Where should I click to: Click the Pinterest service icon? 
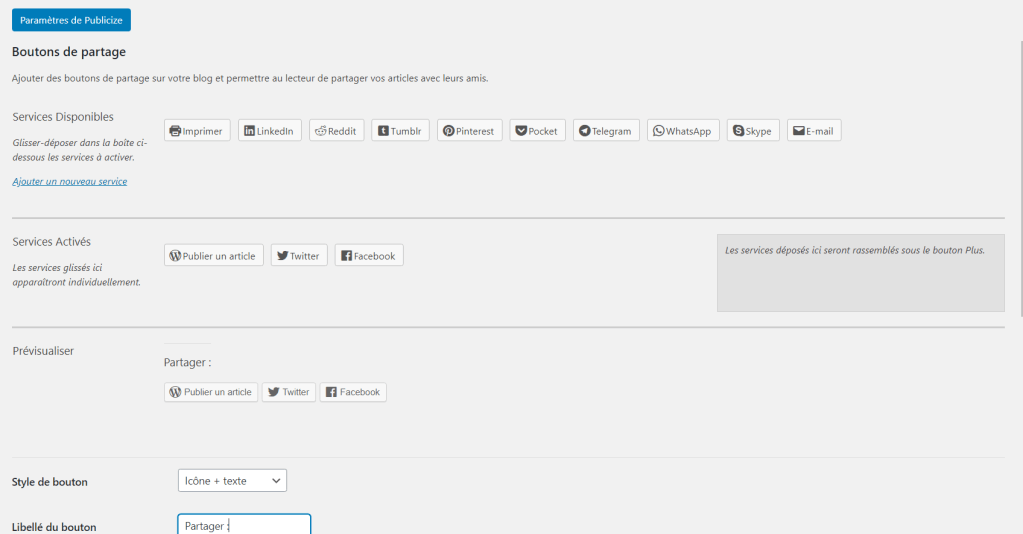[x=469, y=131]
